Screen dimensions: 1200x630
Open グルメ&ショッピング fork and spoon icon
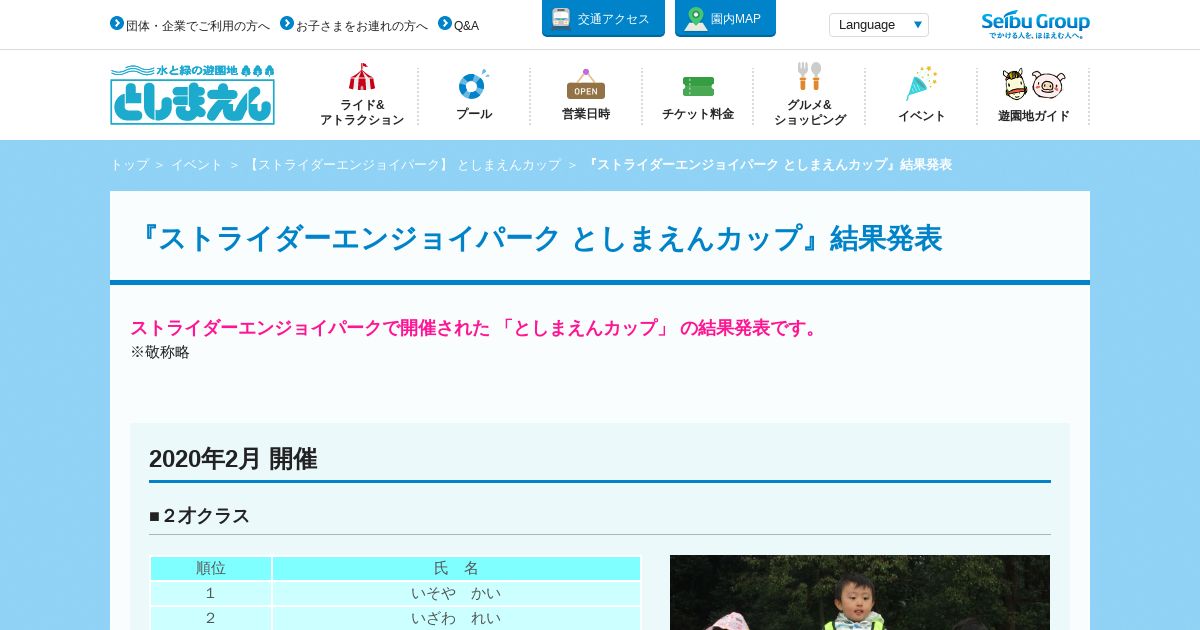click(x=809, y=77)
